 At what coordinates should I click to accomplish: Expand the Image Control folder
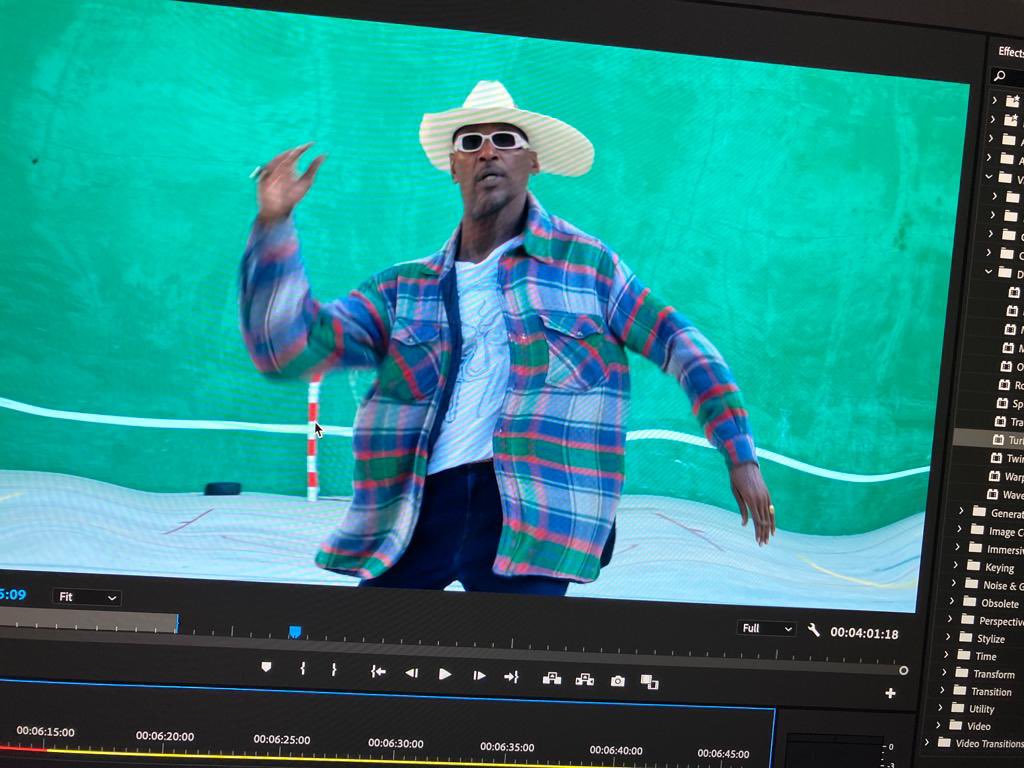[959, 529]
